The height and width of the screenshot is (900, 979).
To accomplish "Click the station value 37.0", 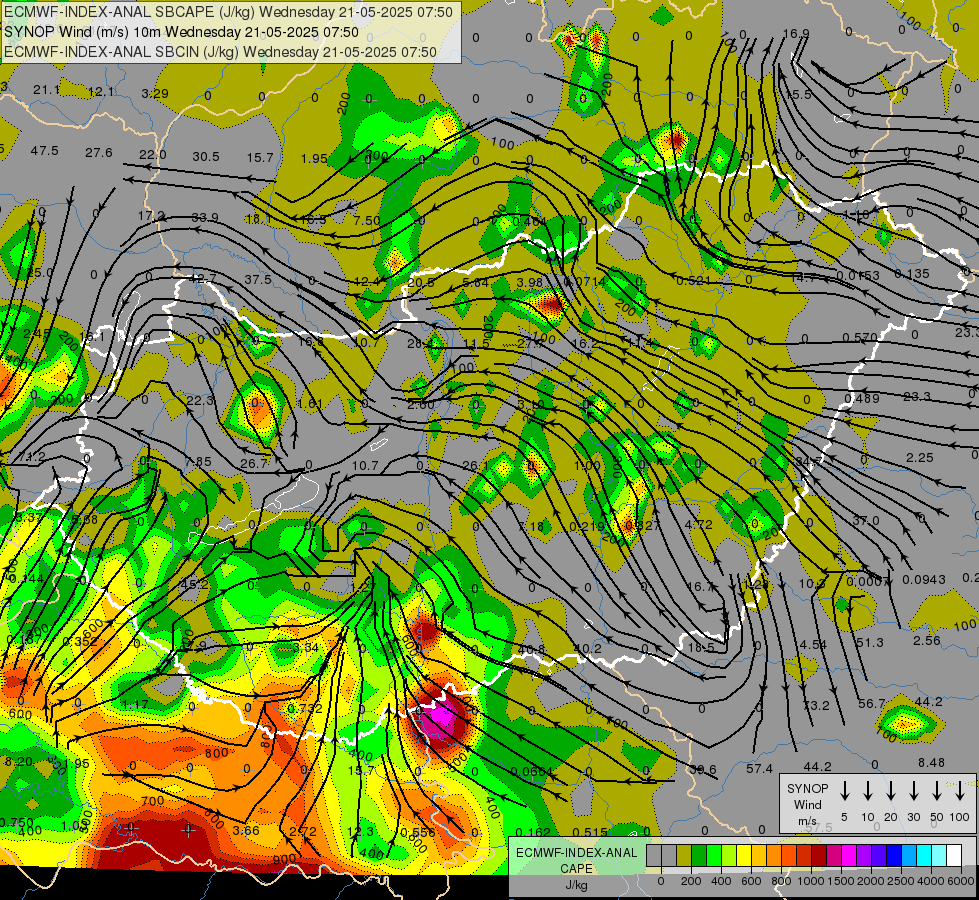I will pyautogui.click(x=866, y=520).
